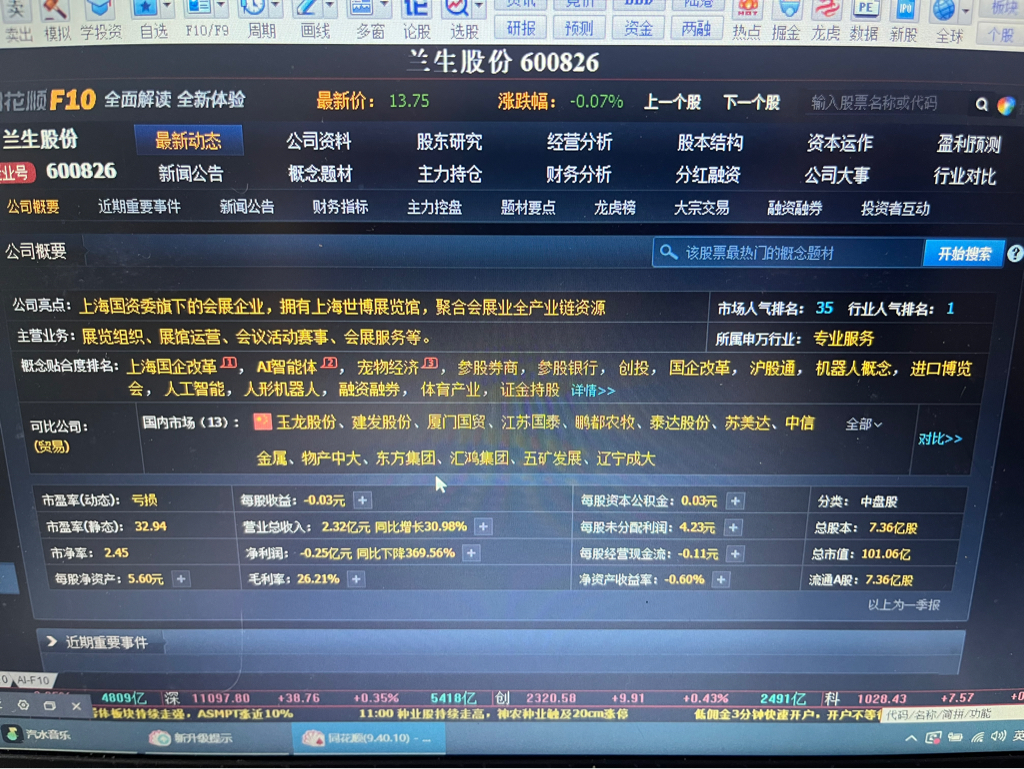Open the 对比>> comparison link
This screenshot has width=1024, height=769.
point(940,439)
